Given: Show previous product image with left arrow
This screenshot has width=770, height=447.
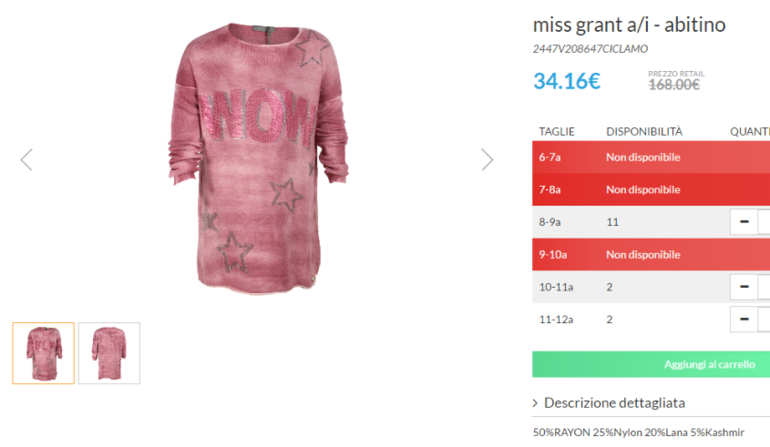Looking at the screenshot, I should click(x=27, y=160).
